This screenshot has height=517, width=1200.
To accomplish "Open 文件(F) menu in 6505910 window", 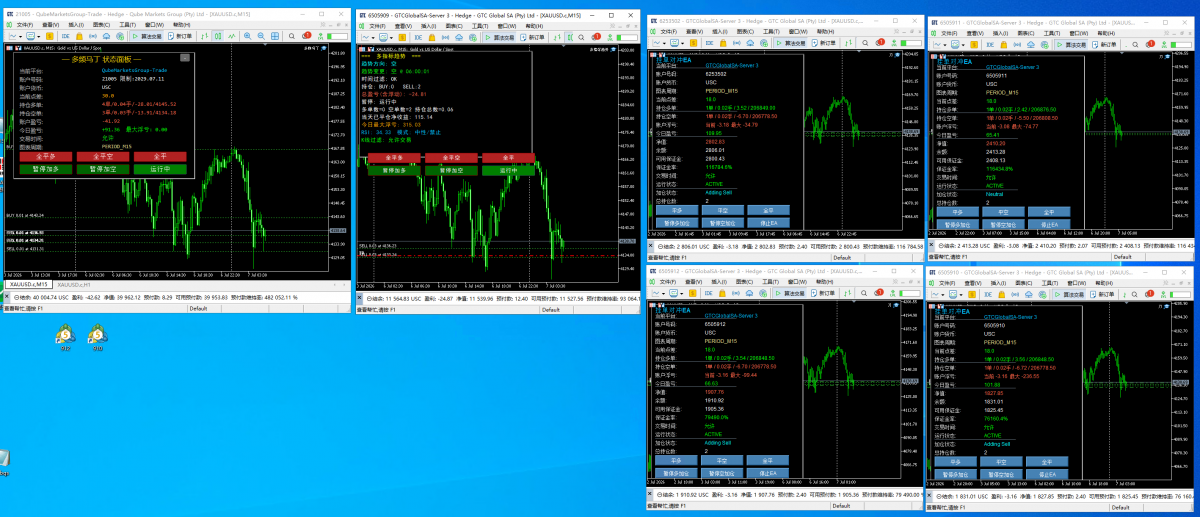I will coord(947,282).
